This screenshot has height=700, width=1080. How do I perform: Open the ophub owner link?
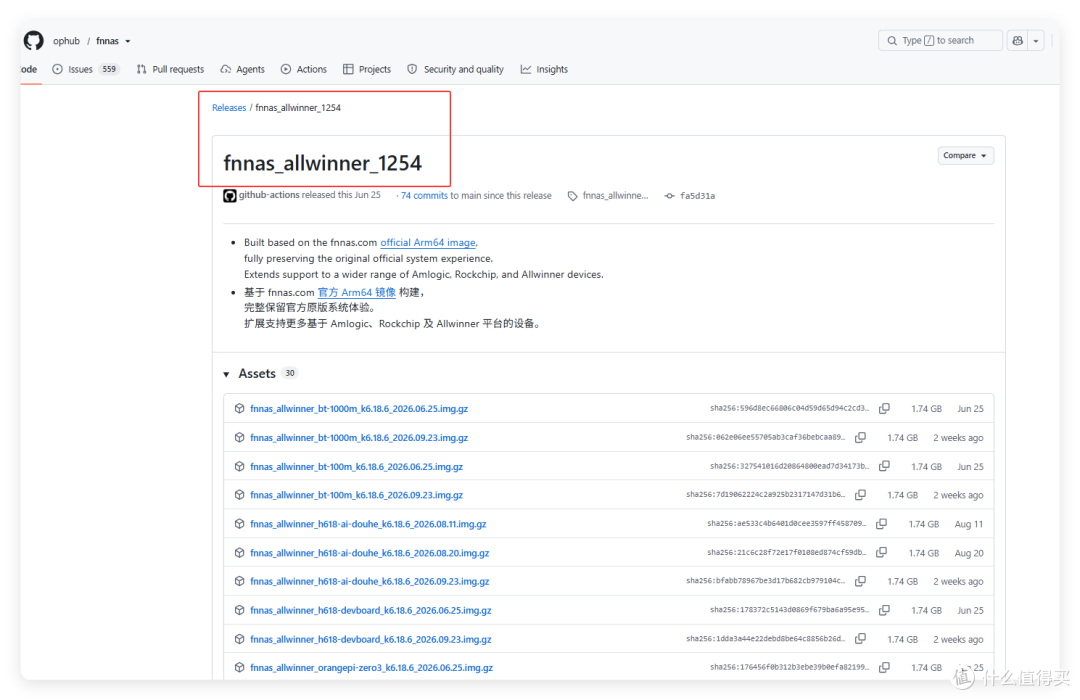tap(66, 41)
